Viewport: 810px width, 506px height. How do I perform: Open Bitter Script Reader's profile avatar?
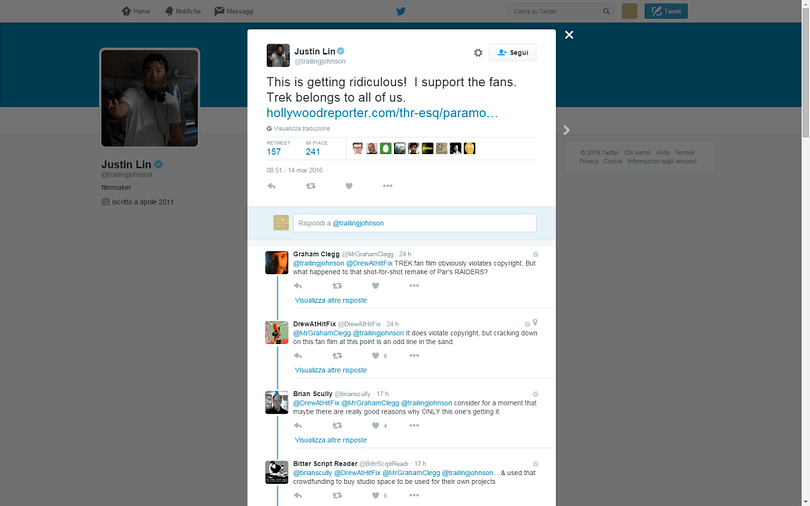[277, 472]
